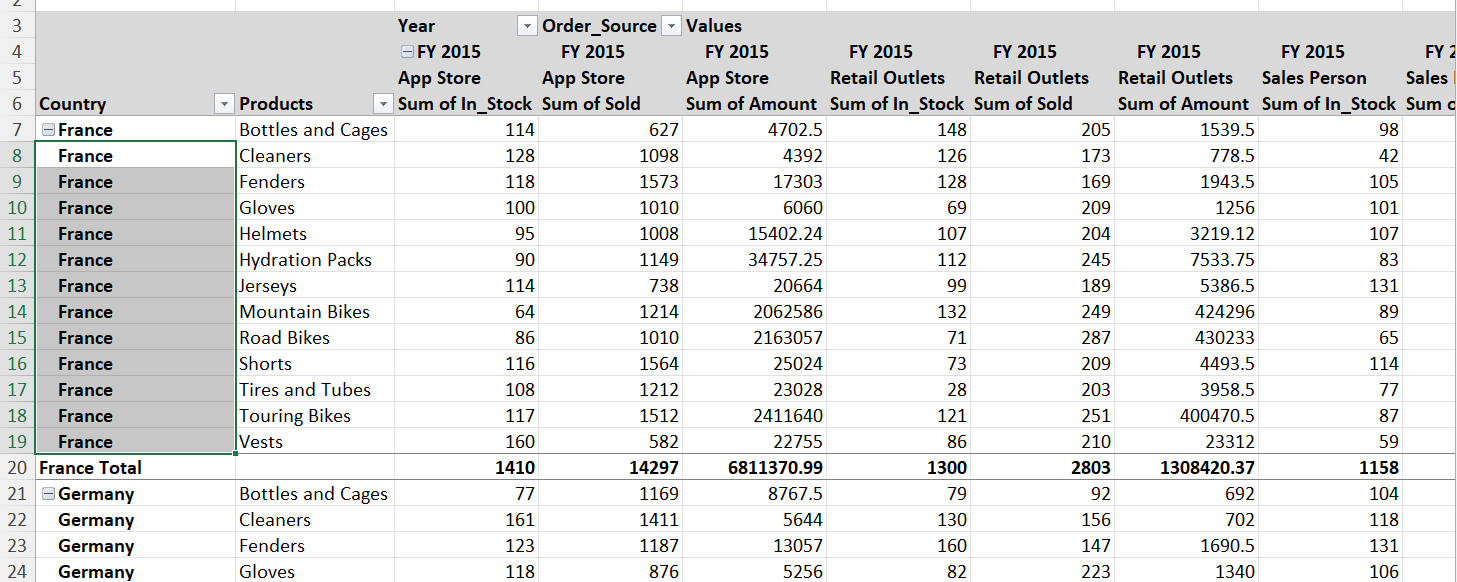Collapse the France country group
The height and width of the screenshot is (582, 1457).
click(x=47, y=130)
